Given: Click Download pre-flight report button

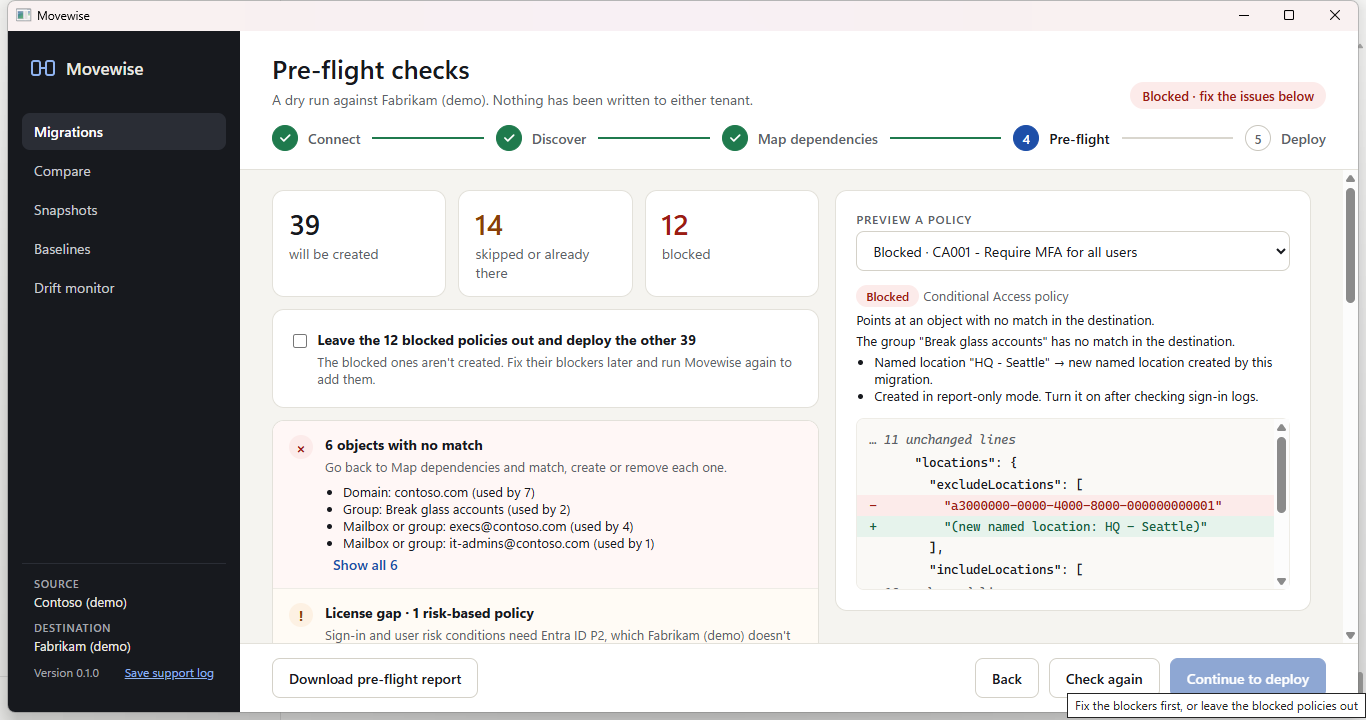Looking at the screenshot, I should 375,678.
